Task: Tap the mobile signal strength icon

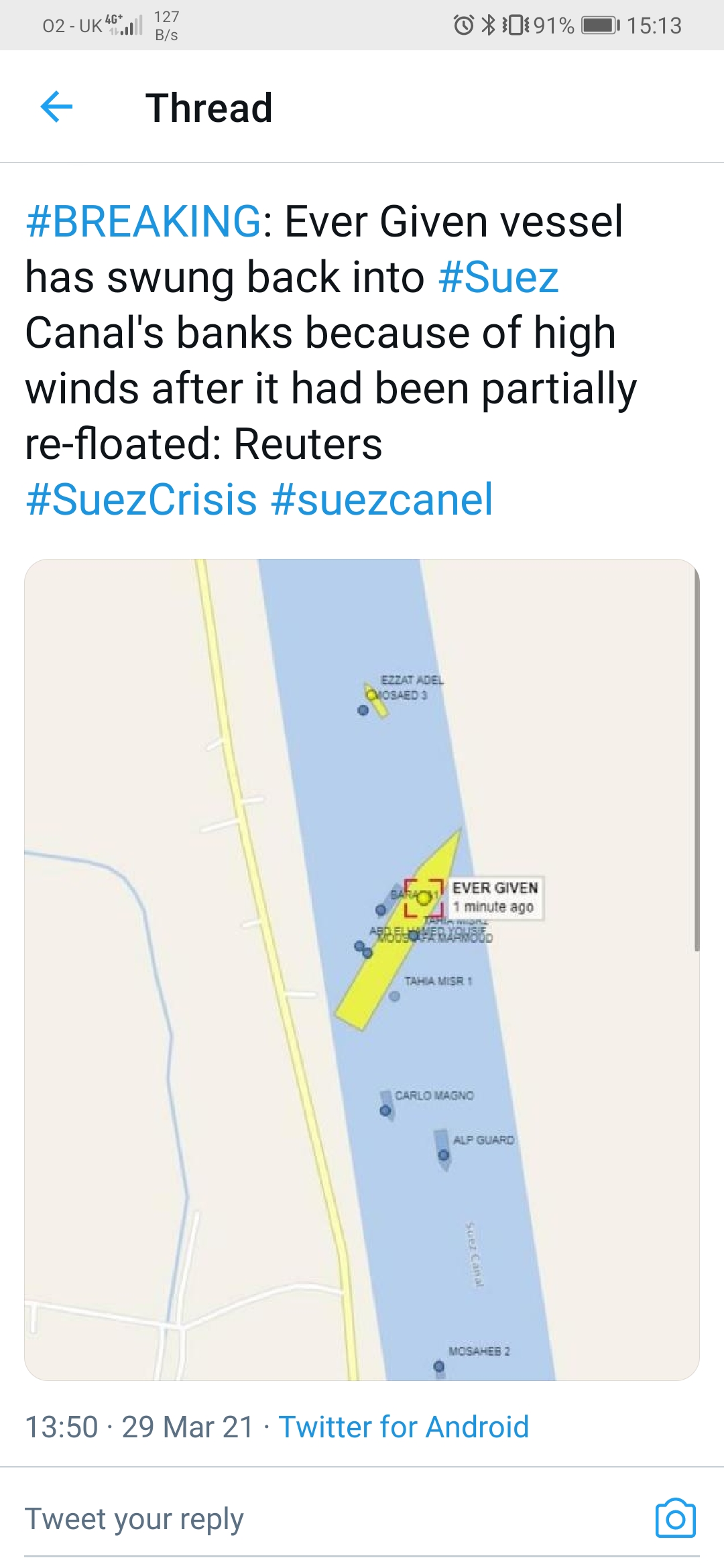Action: click(x=126, y=25)
